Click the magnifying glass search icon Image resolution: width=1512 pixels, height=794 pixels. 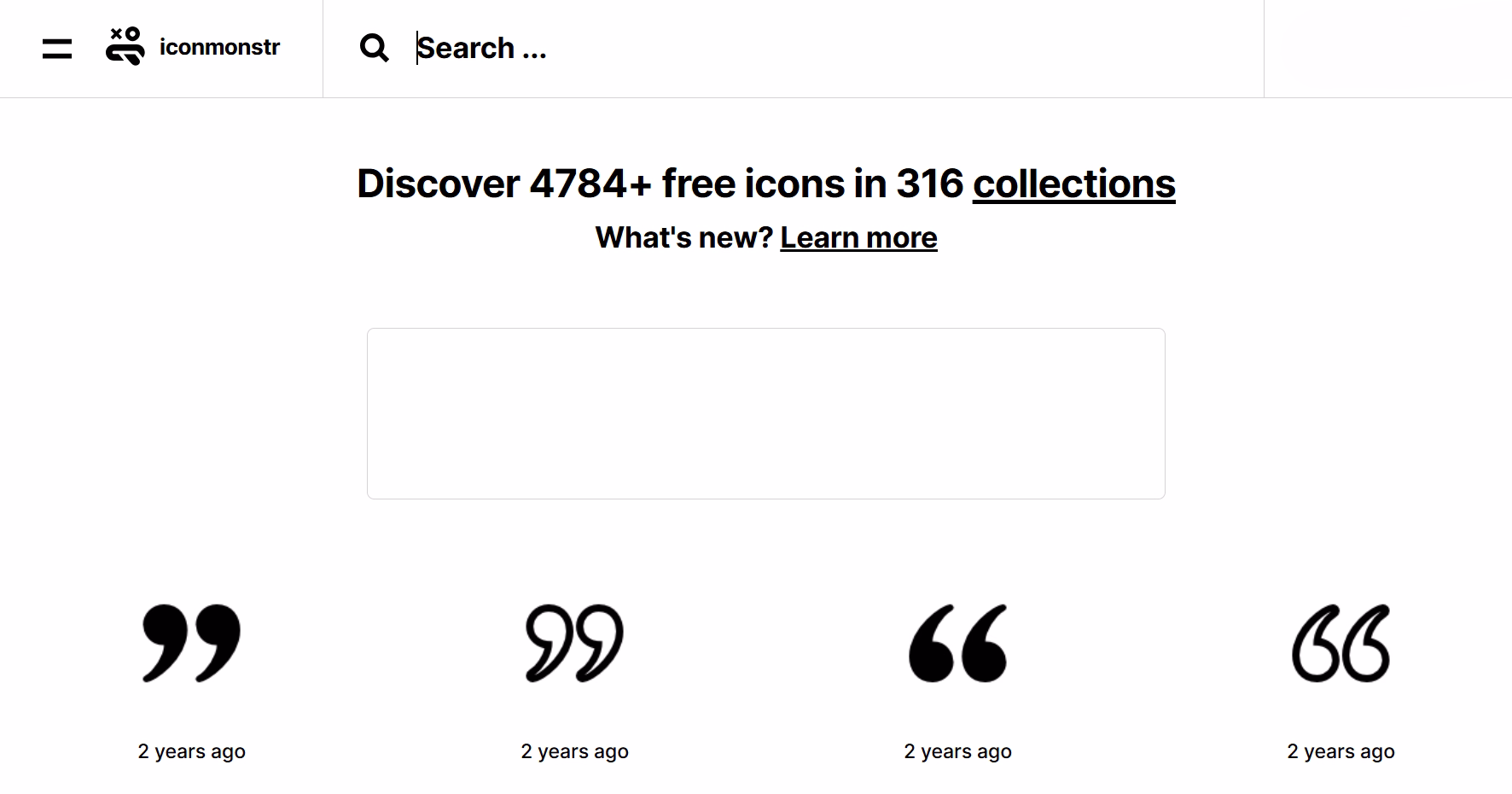tap(373, 48)
